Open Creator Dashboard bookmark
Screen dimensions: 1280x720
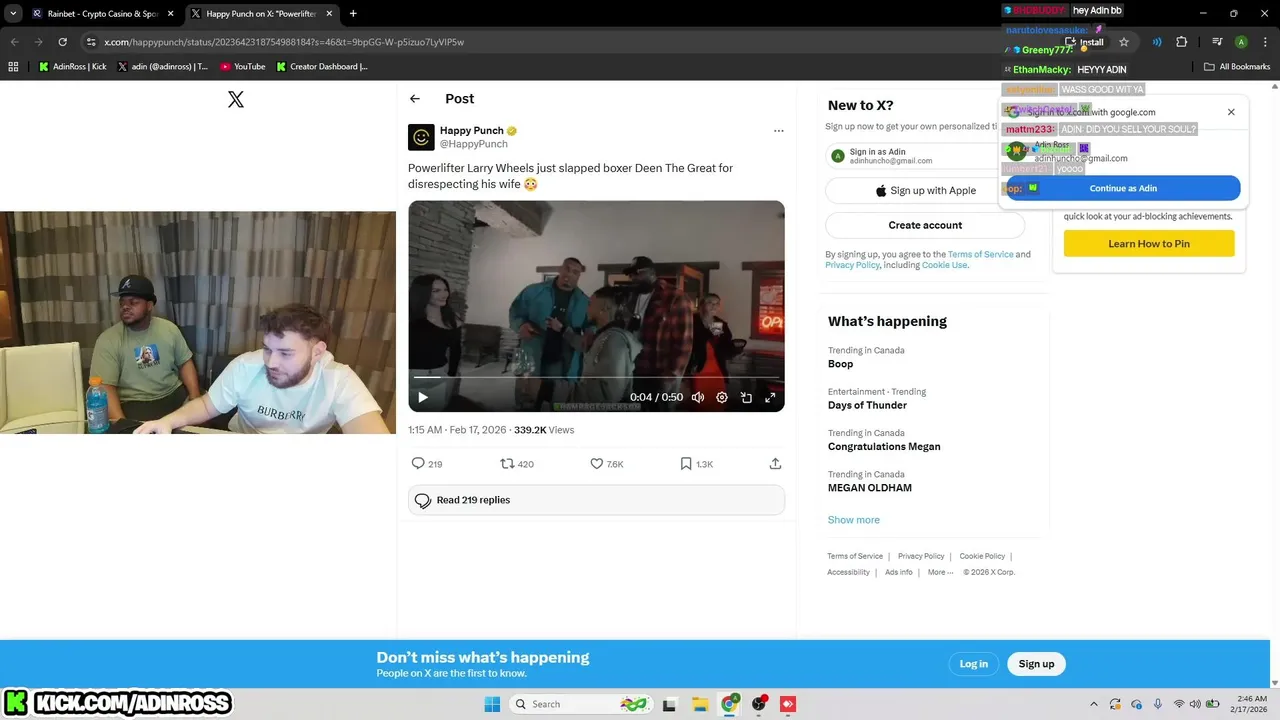pos(322,67)
